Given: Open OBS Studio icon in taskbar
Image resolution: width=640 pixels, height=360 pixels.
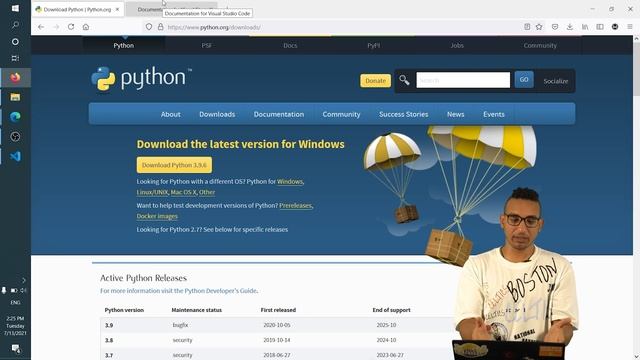Looking at the screenshot, I should tap(15, 137).
